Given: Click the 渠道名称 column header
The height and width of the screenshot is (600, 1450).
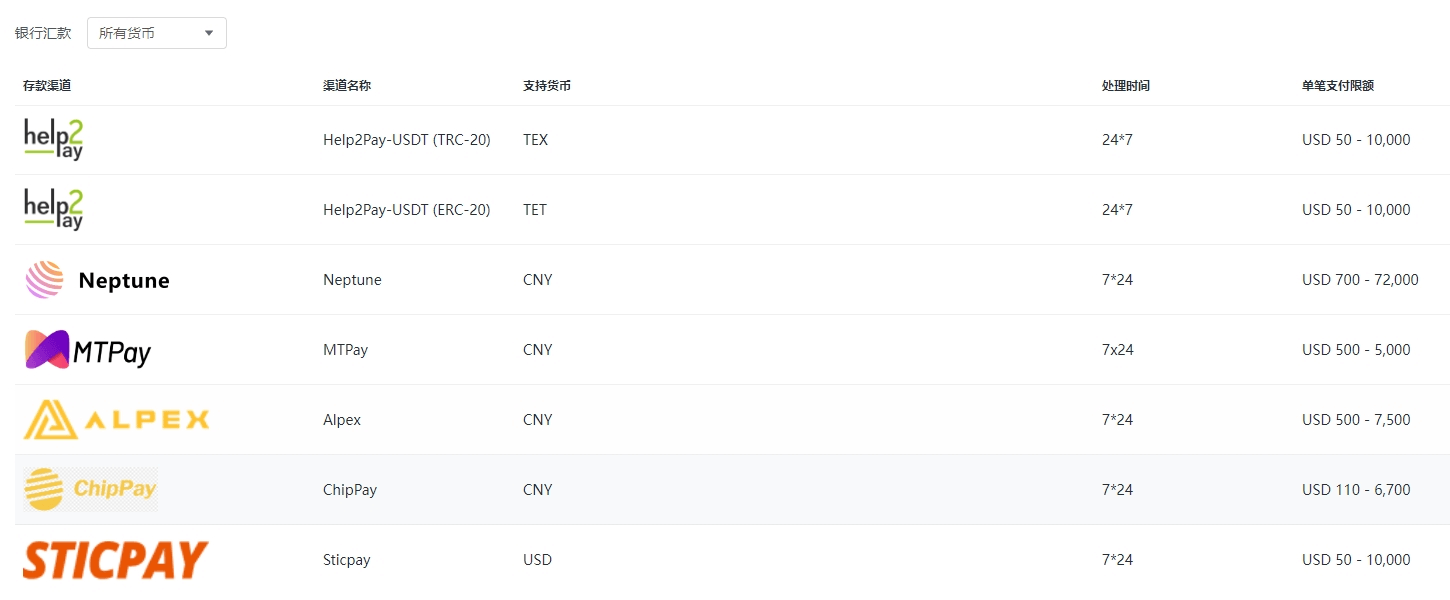Looking at the screenshot, I should [x=347, y=86].
